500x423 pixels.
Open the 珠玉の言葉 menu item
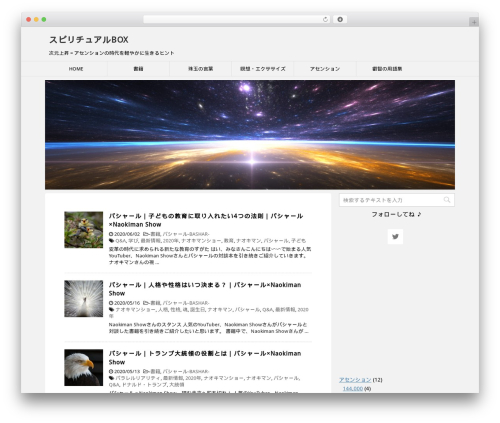tap(201, 69)
